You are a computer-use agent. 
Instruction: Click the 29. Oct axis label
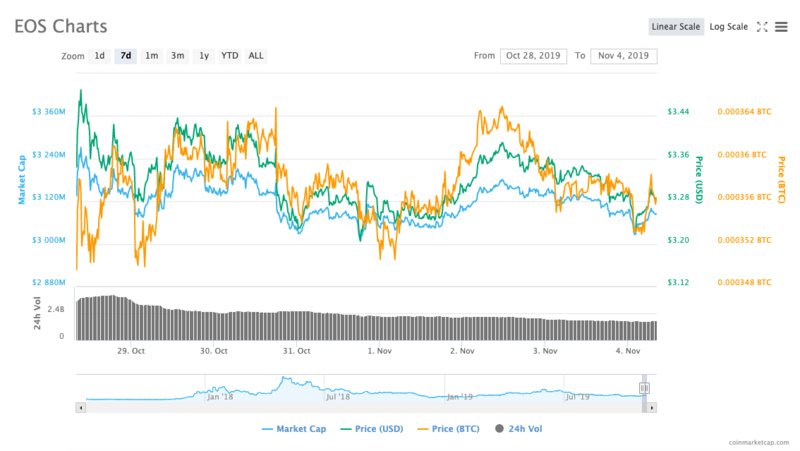[131, 351]
